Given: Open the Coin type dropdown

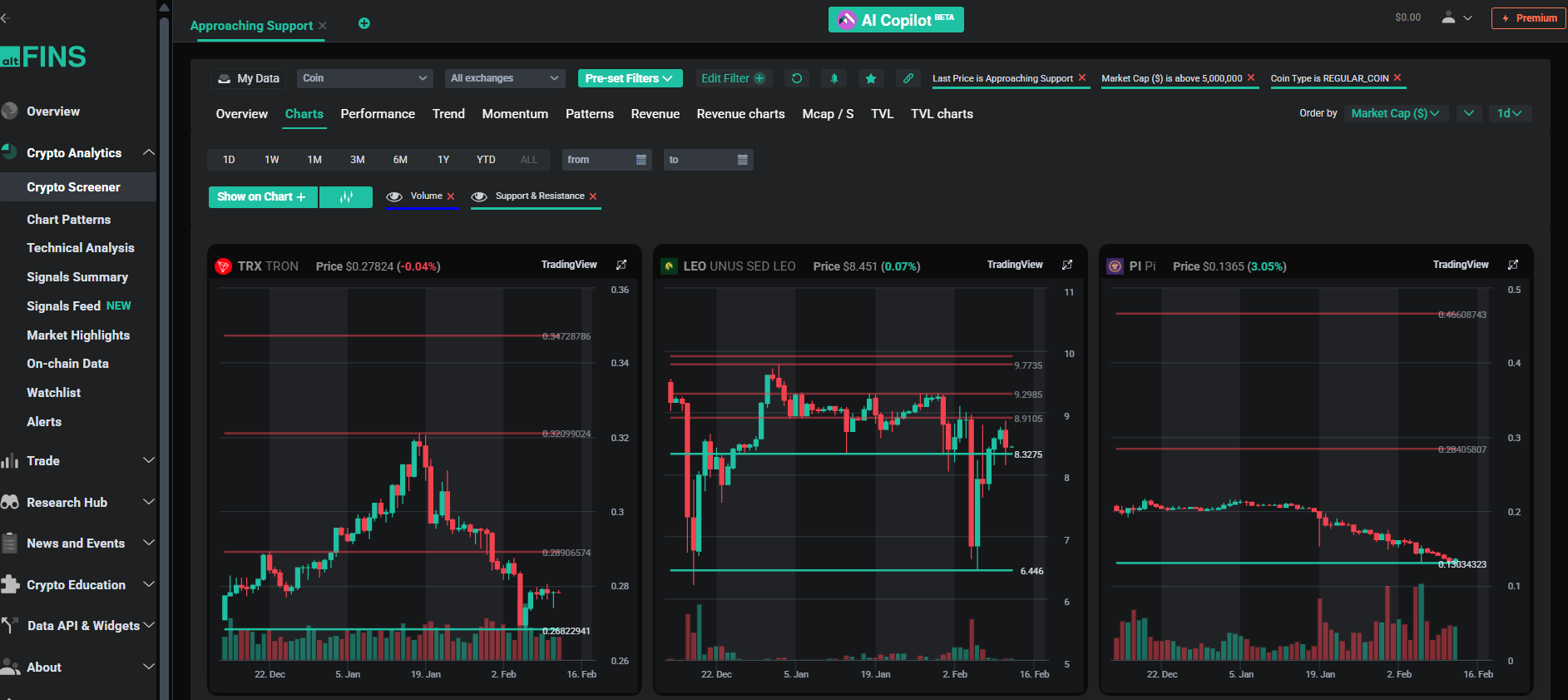Looking at the screenshot, I should [364, 78].
